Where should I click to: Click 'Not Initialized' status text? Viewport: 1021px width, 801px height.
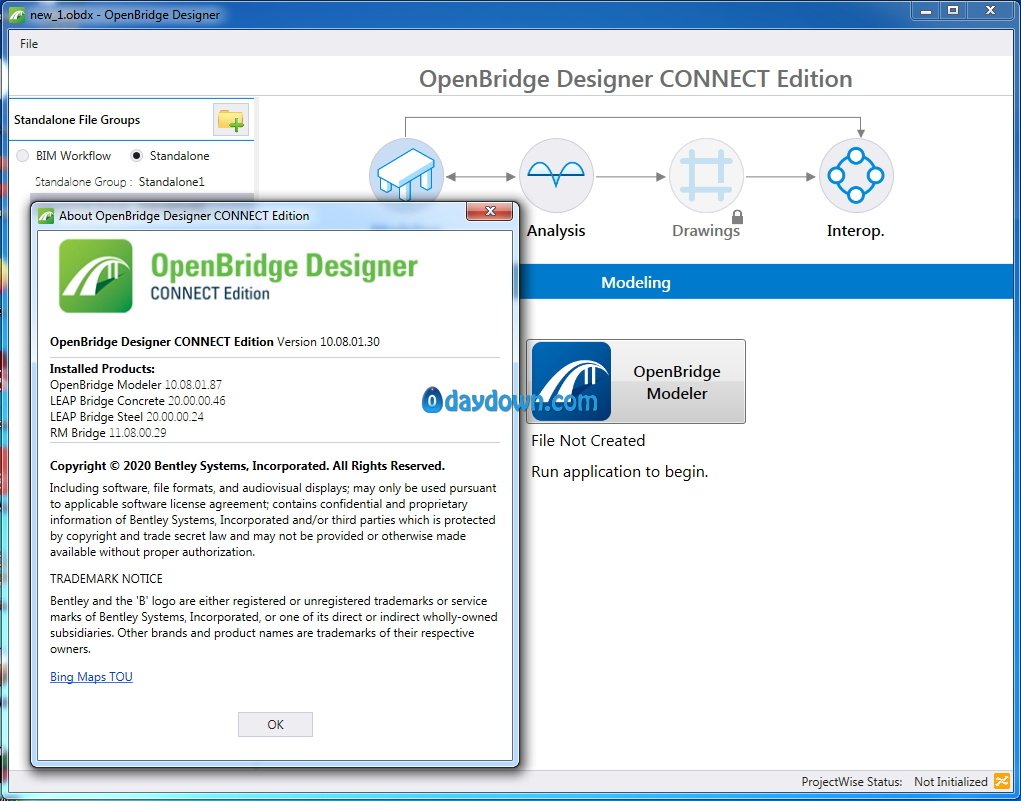(951, 781)
